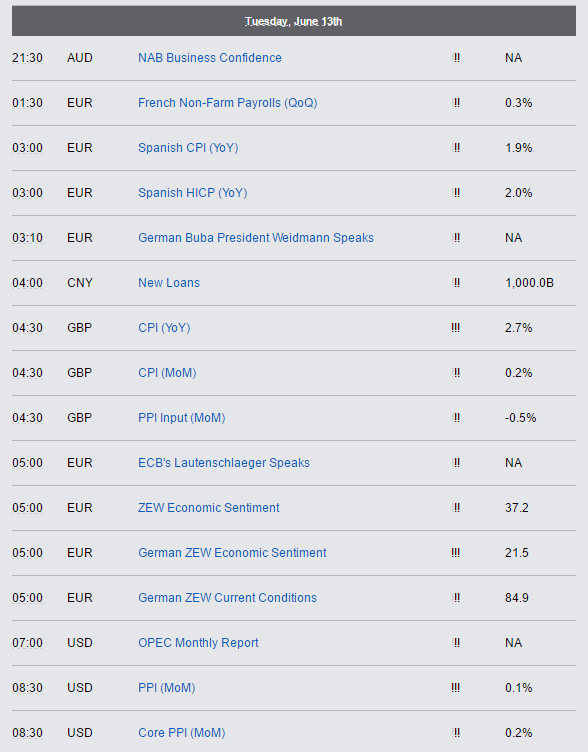588x752 pixels.
Task: Open Spanish HICP (YoY) event
Action: (192, 193)
